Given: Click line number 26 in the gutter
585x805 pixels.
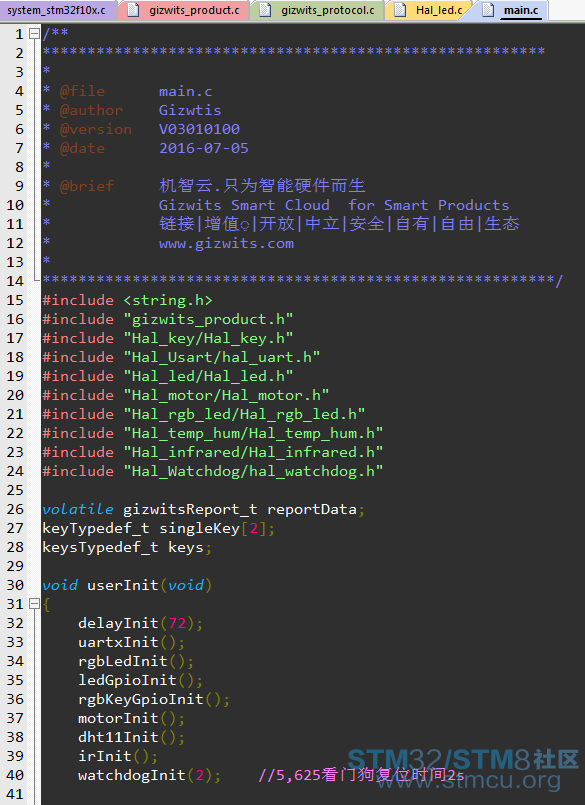Looking at the screenshot, I should (15, 509).
